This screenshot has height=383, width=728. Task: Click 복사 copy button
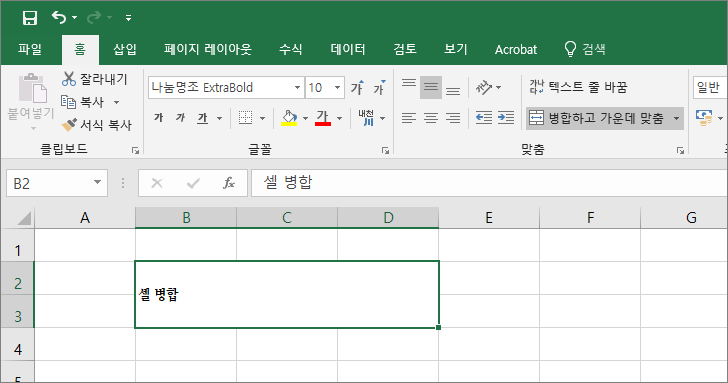(x=83, y=102)
